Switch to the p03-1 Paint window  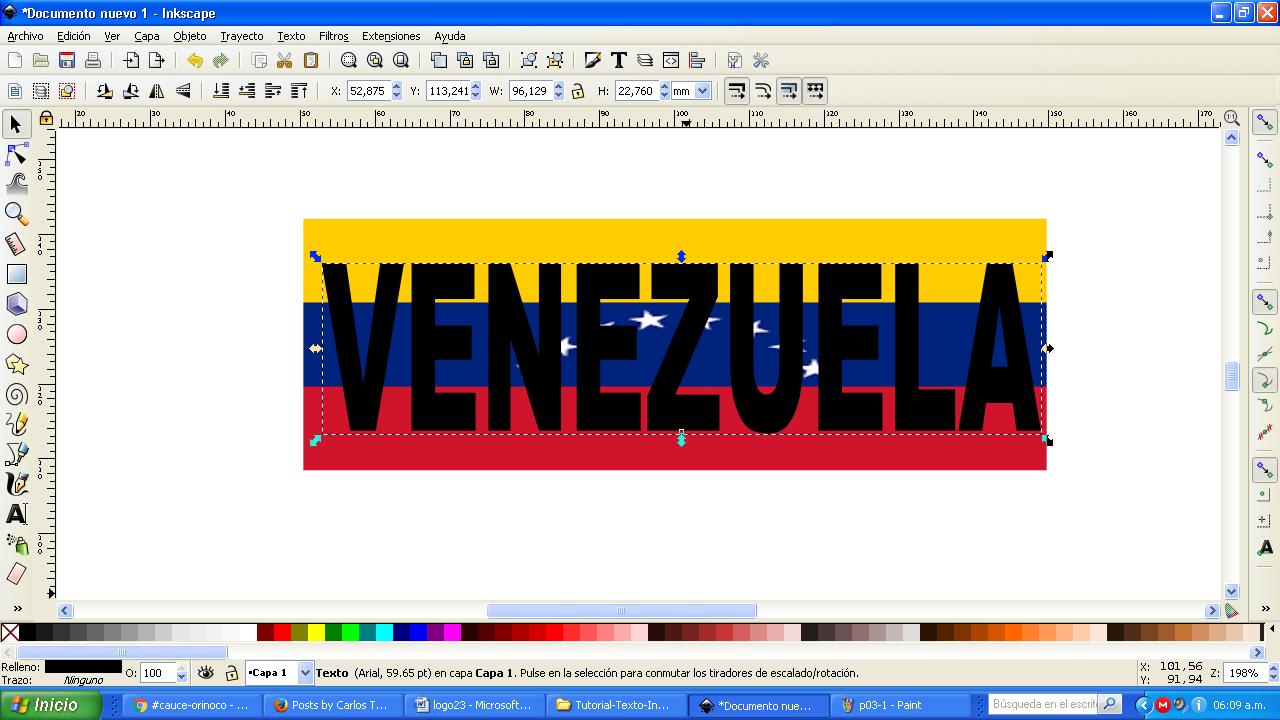click(x=901, y=705)
